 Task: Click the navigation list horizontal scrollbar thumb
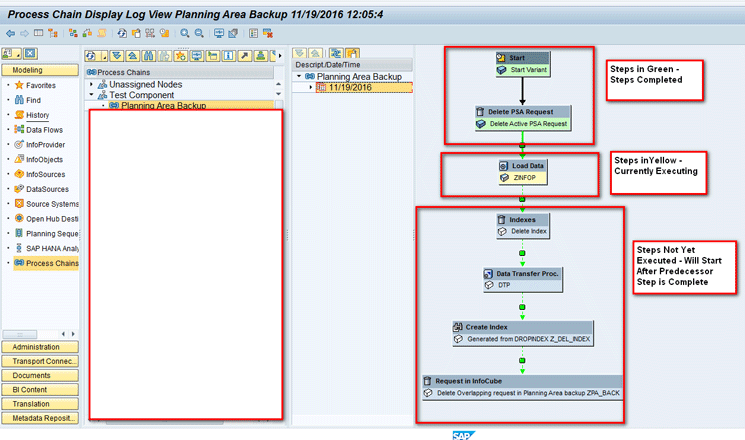coord(20,334)
